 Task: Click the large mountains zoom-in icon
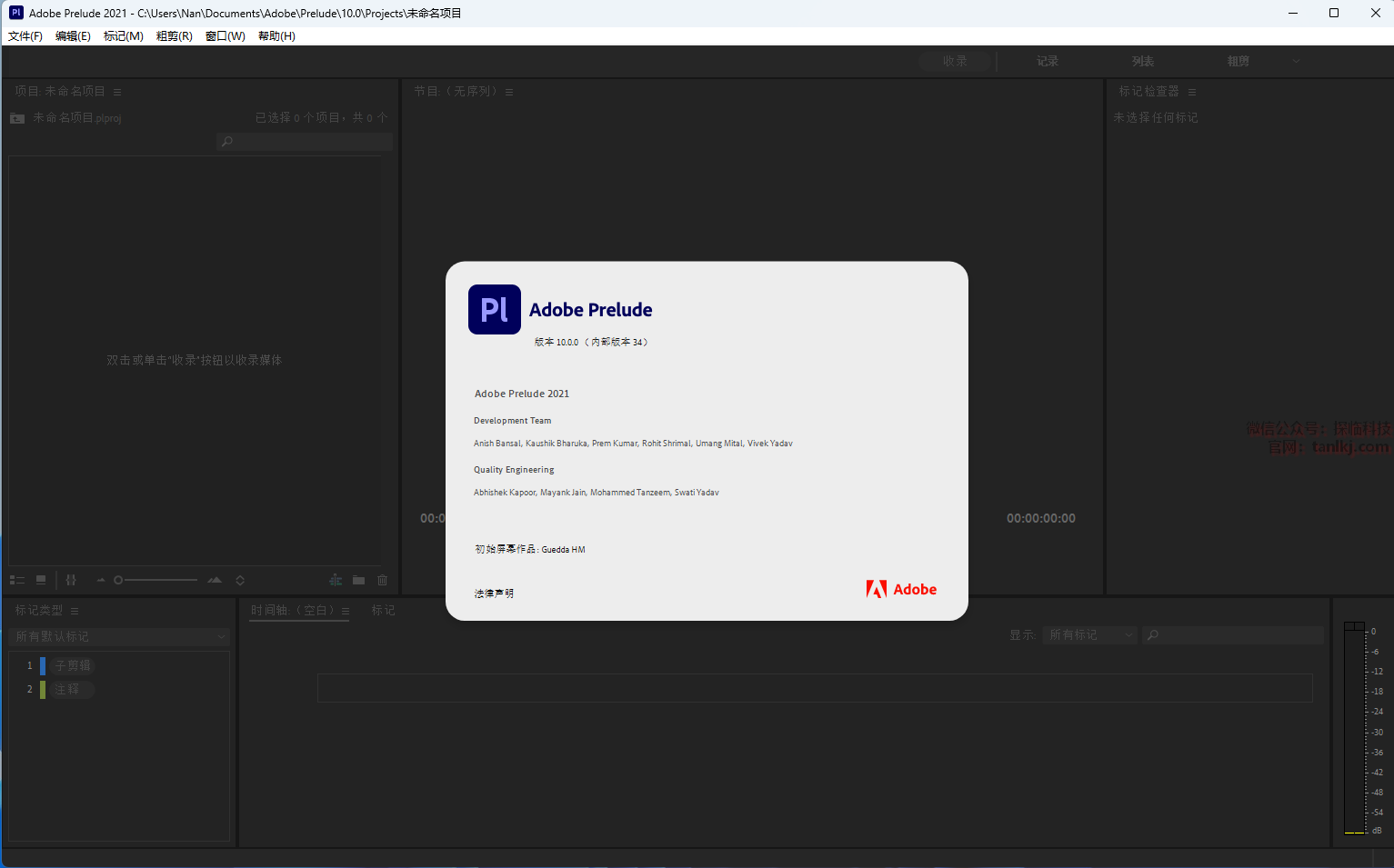coord(215,580)
